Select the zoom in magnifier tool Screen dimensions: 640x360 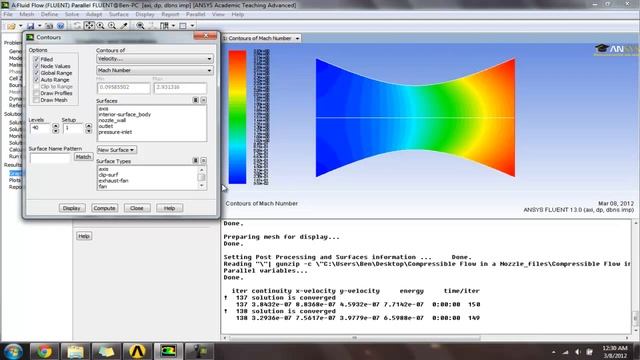[x=100, y=26]
